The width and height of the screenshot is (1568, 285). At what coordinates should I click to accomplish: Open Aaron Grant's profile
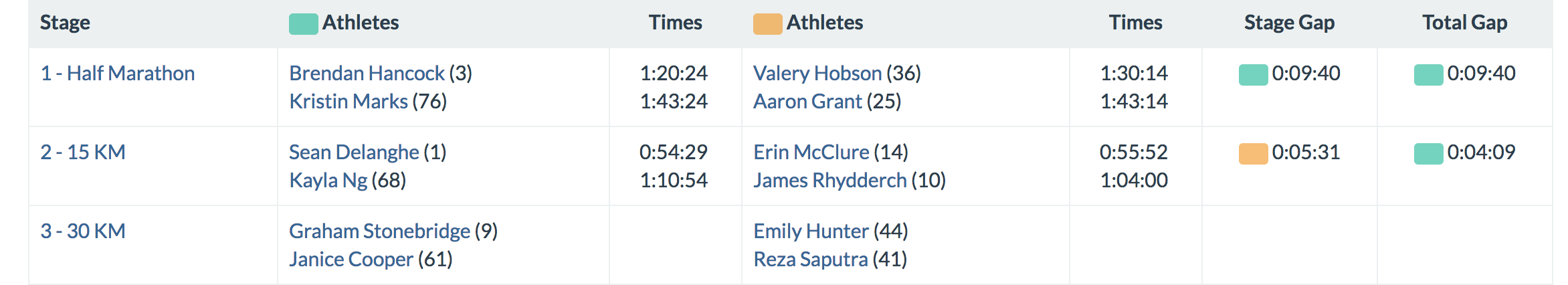(807, 101)
